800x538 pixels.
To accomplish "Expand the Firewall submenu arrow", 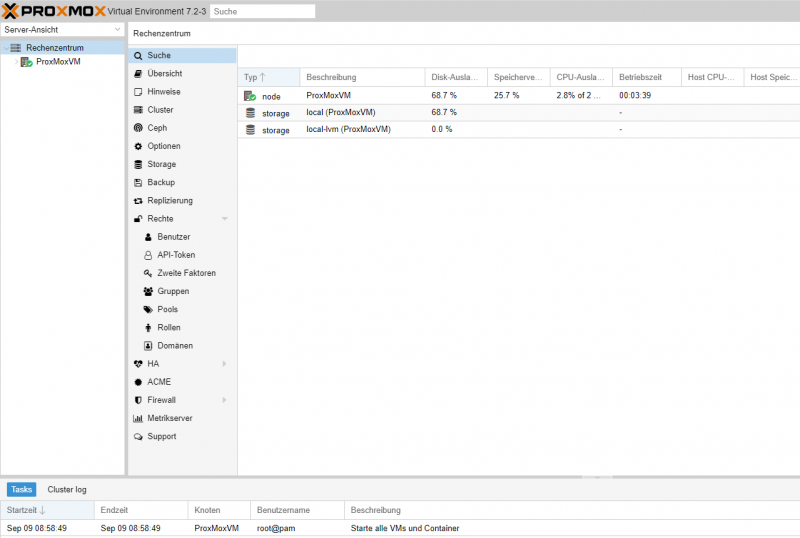I will [224, 400].
